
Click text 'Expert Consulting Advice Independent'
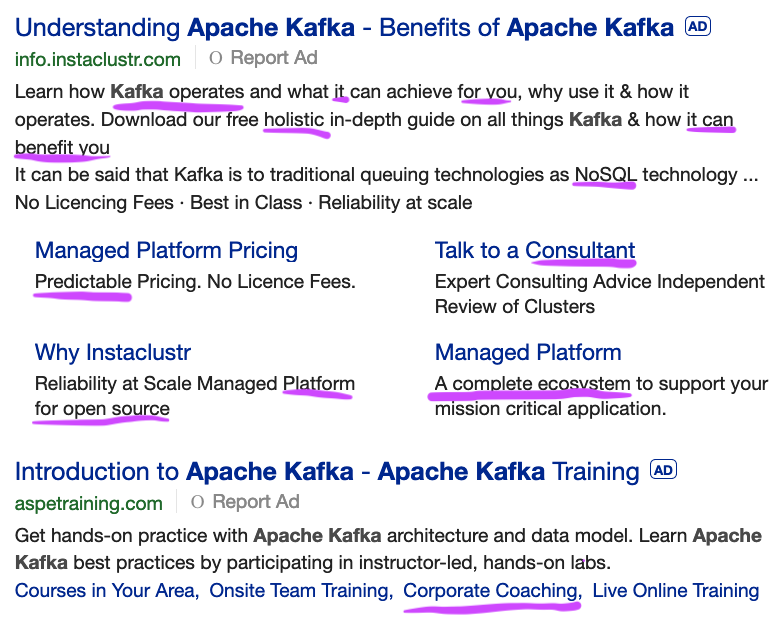(x=600, y=282)
